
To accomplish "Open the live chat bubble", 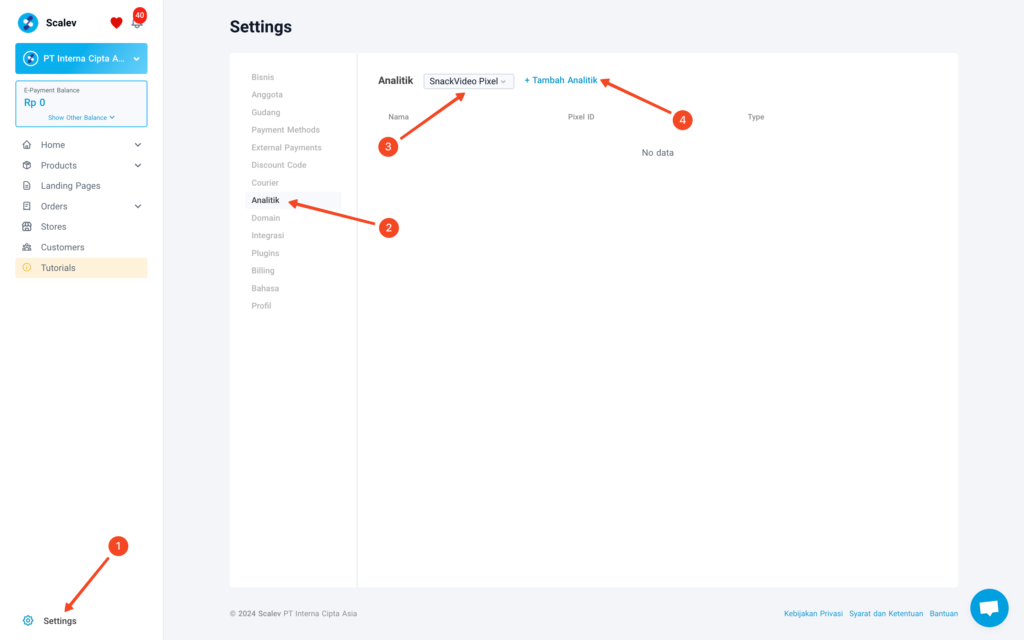I will click(x=989, y=608).
